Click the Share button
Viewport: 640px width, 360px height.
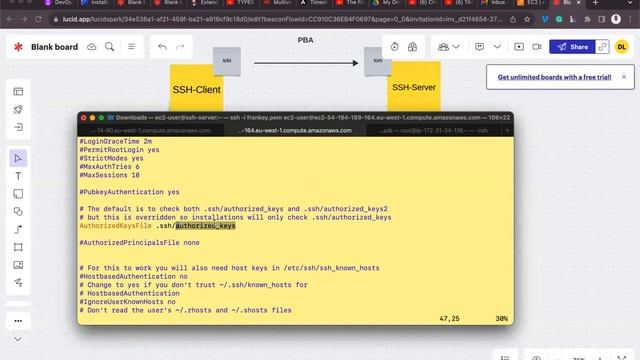coord(572,47)
